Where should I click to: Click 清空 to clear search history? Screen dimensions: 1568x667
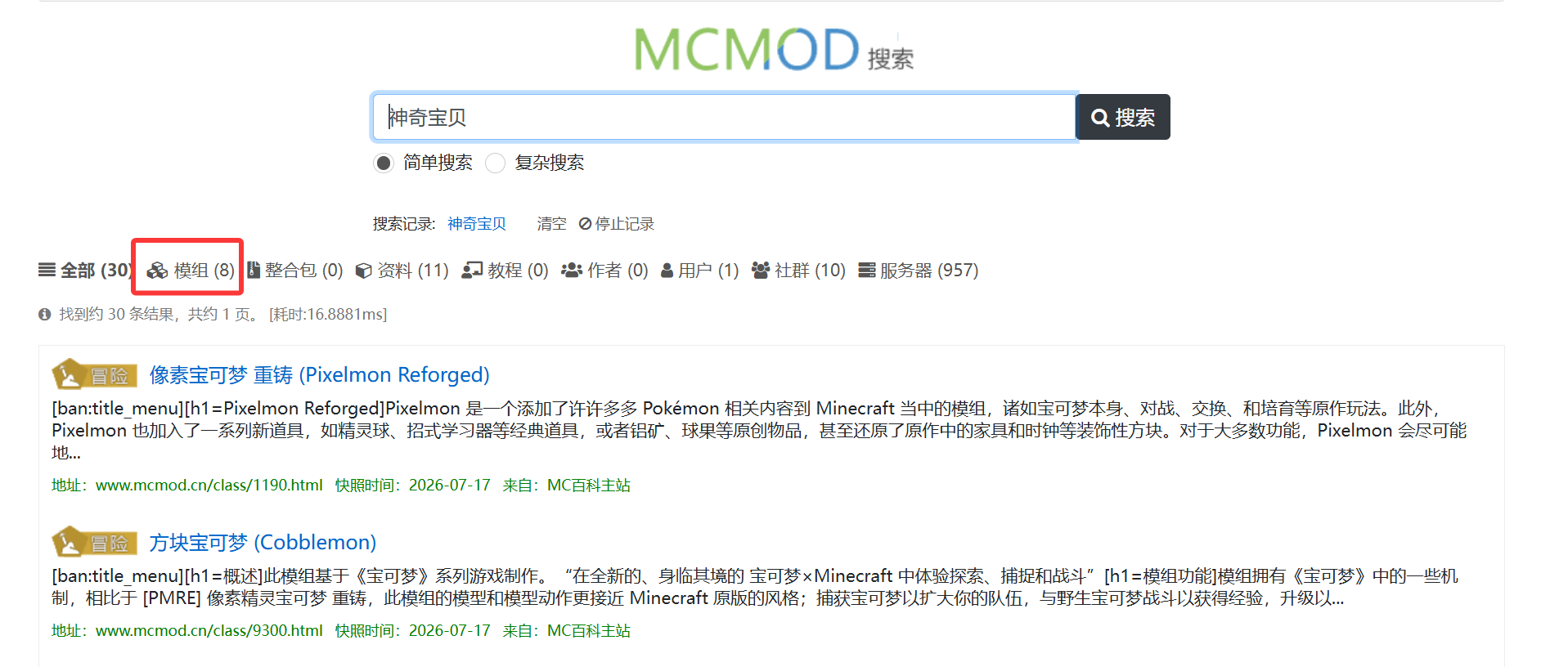551,224
